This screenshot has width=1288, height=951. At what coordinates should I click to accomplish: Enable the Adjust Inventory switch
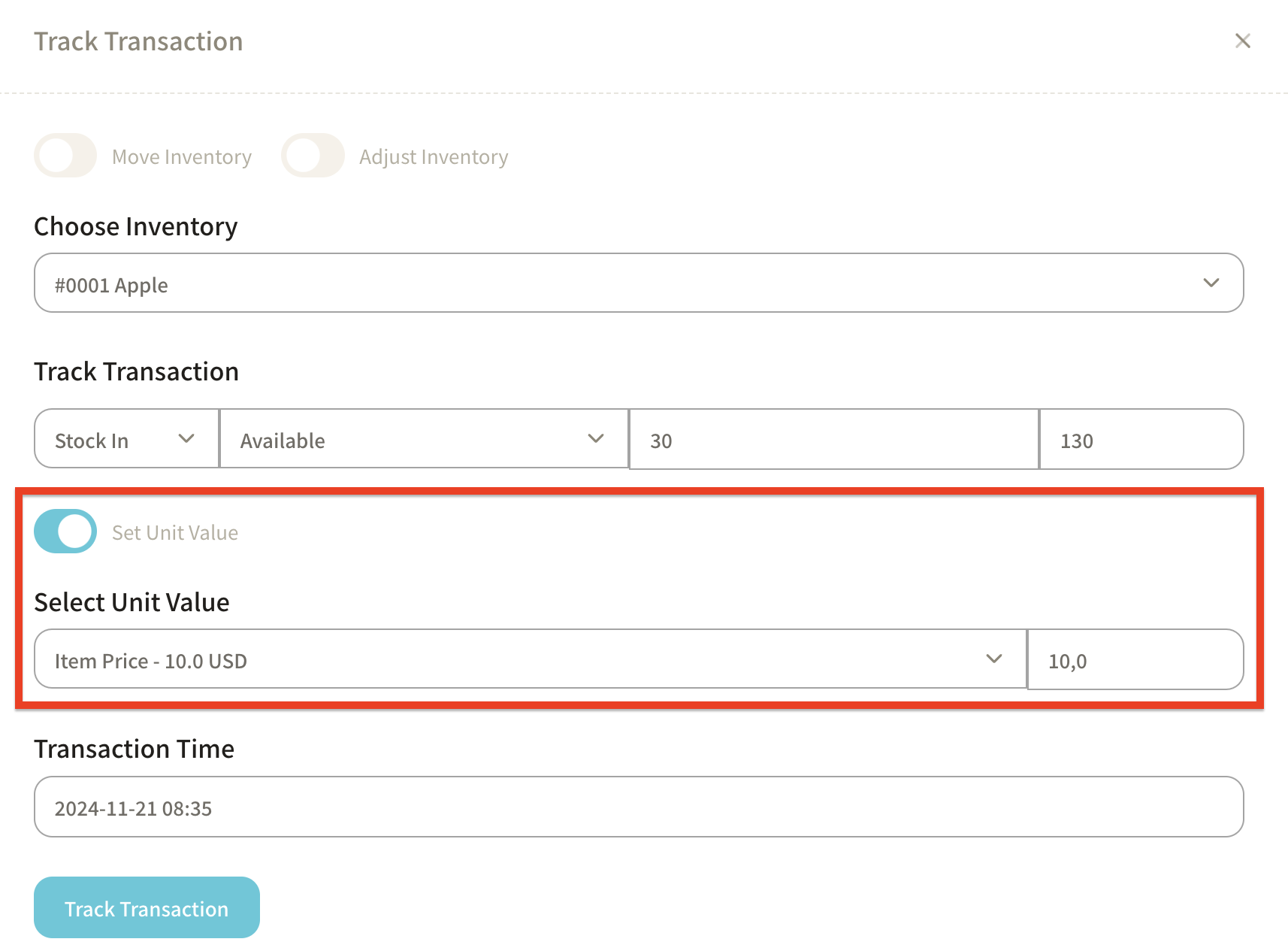click(313, 156)
